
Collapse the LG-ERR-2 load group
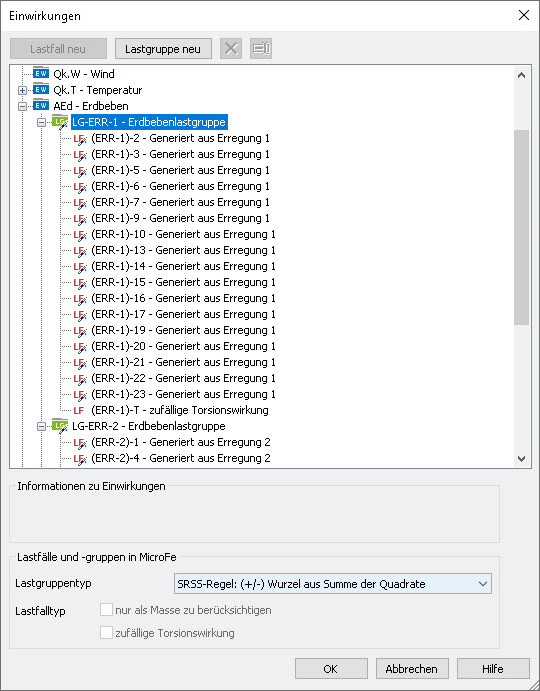(x=41, y=426)
